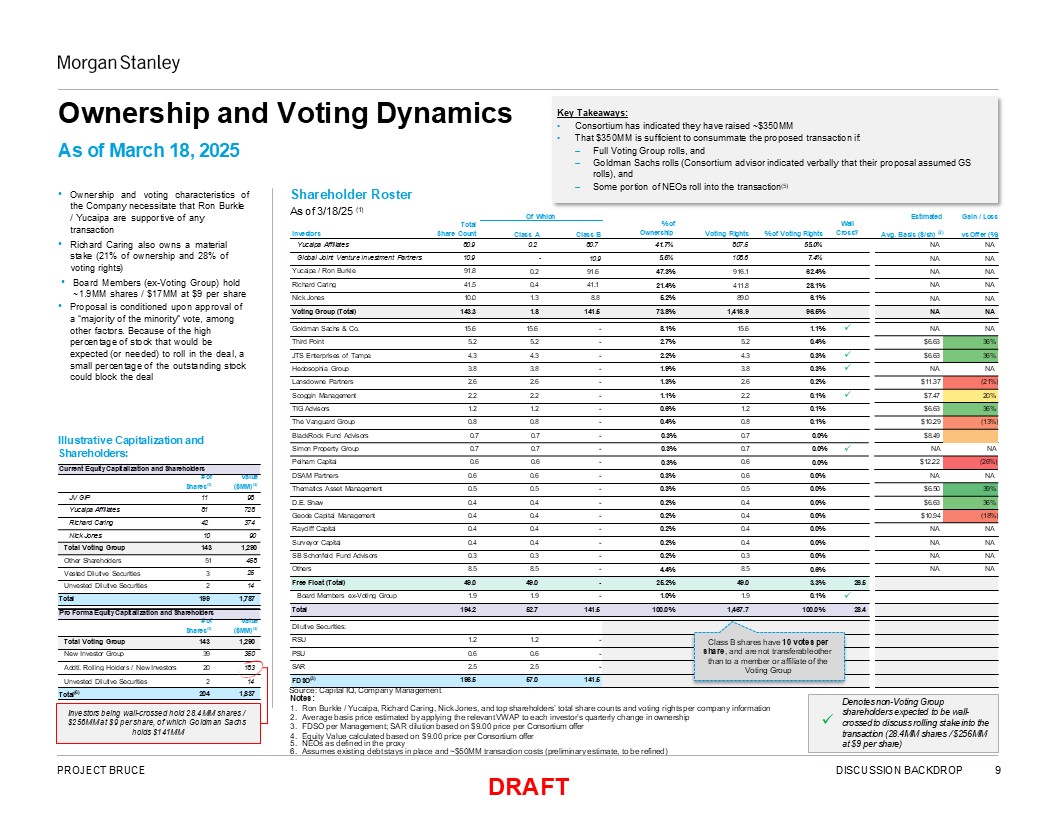
Task: Select the "BlackRock Fund Advisors" investor name
Action: (330, 436)
